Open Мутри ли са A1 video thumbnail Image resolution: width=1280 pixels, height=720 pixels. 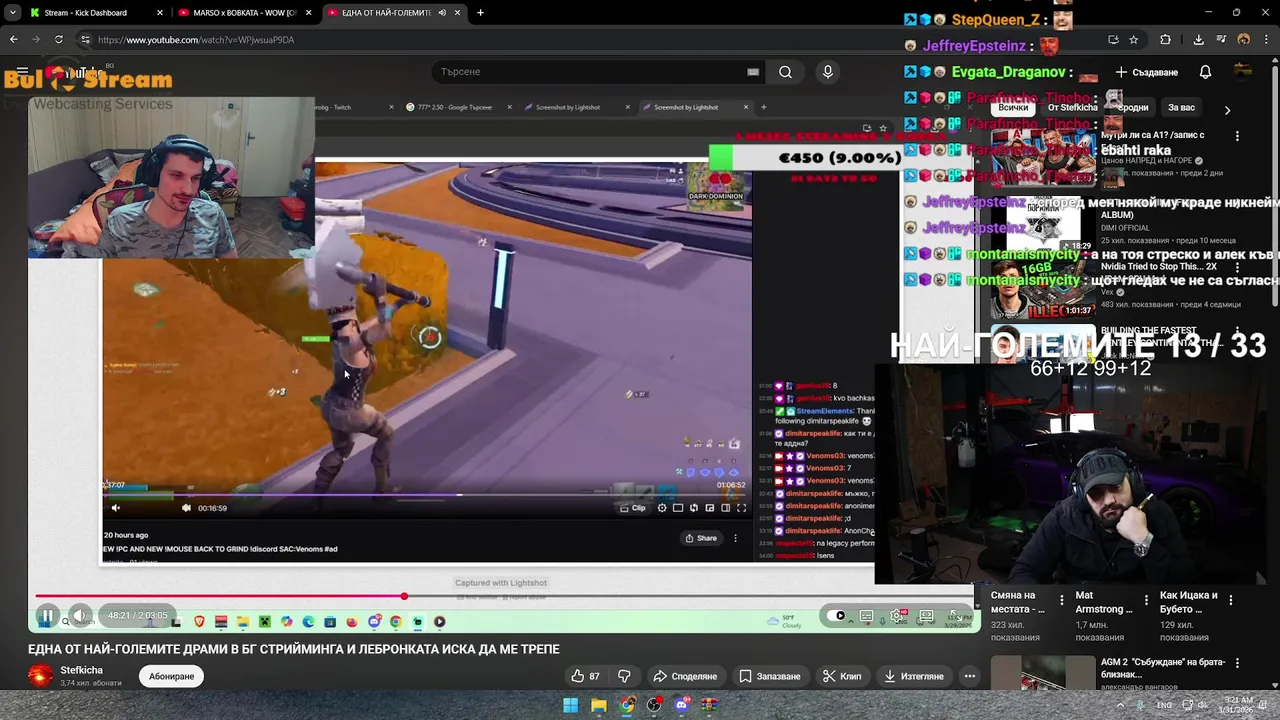point(1043,158)
